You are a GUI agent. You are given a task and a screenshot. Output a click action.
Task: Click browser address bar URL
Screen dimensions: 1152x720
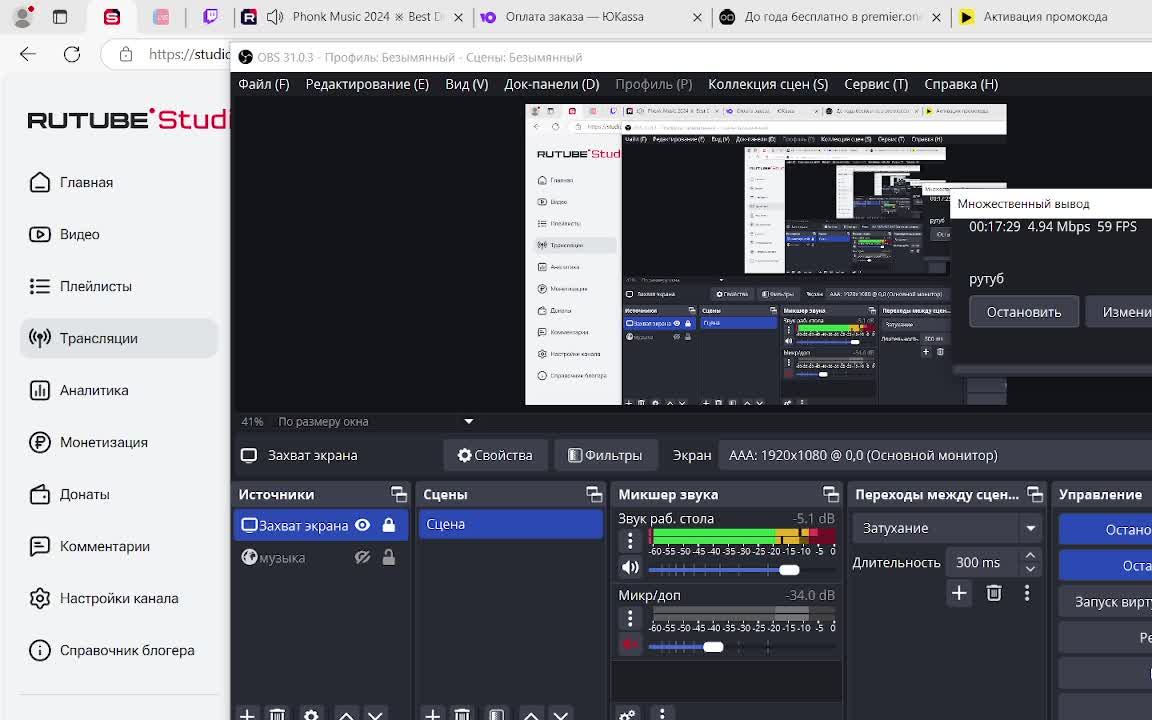pos(190,54)
